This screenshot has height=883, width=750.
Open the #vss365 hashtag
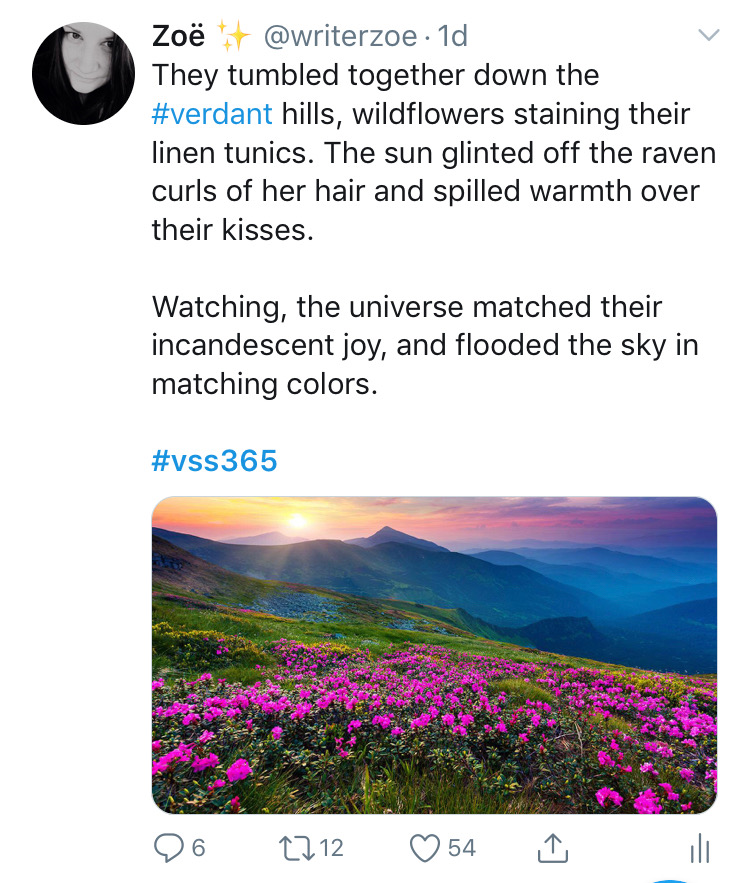coord(215,460)
